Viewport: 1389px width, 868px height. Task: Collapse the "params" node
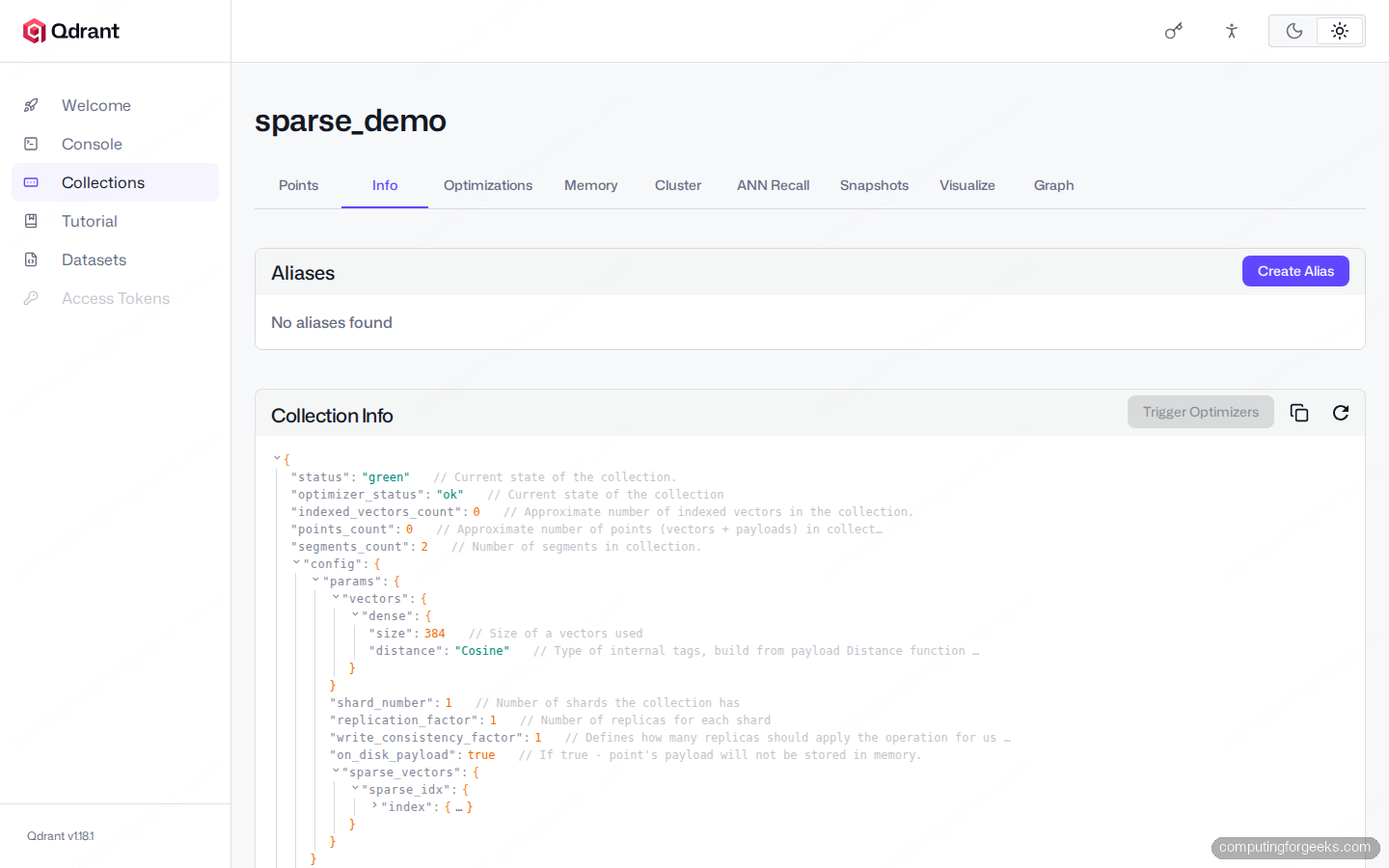pos(315,581)
